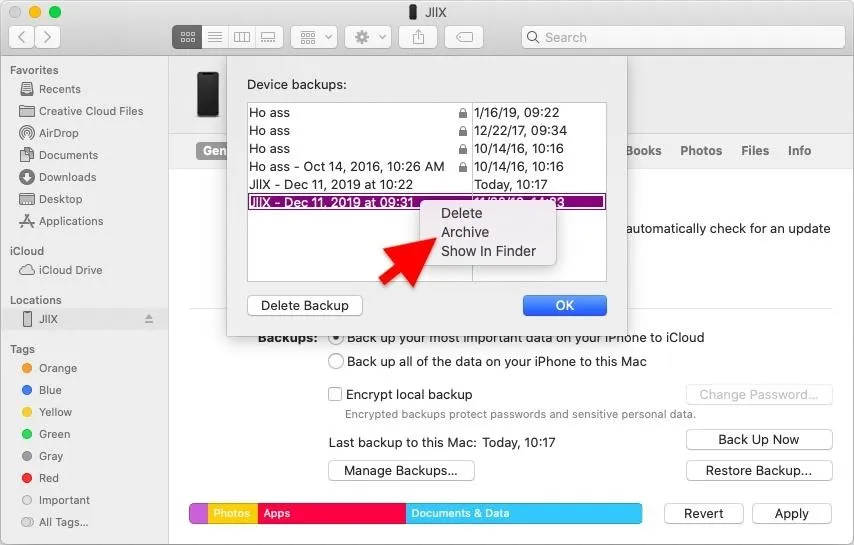Switch Finder to column view
854x545 pixels.
point(242,37)
